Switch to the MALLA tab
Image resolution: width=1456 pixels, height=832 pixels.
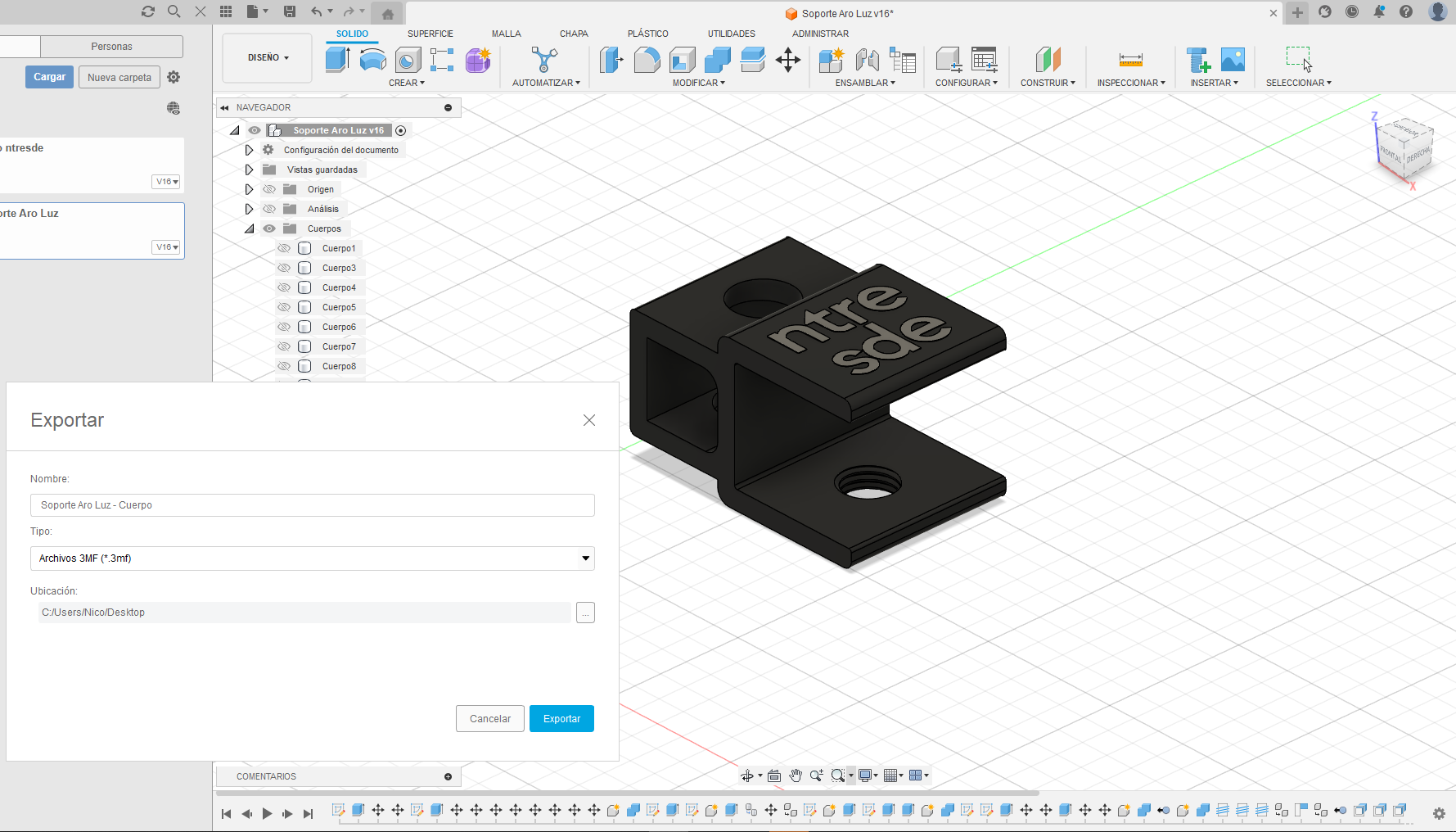(x=507, y=34)
